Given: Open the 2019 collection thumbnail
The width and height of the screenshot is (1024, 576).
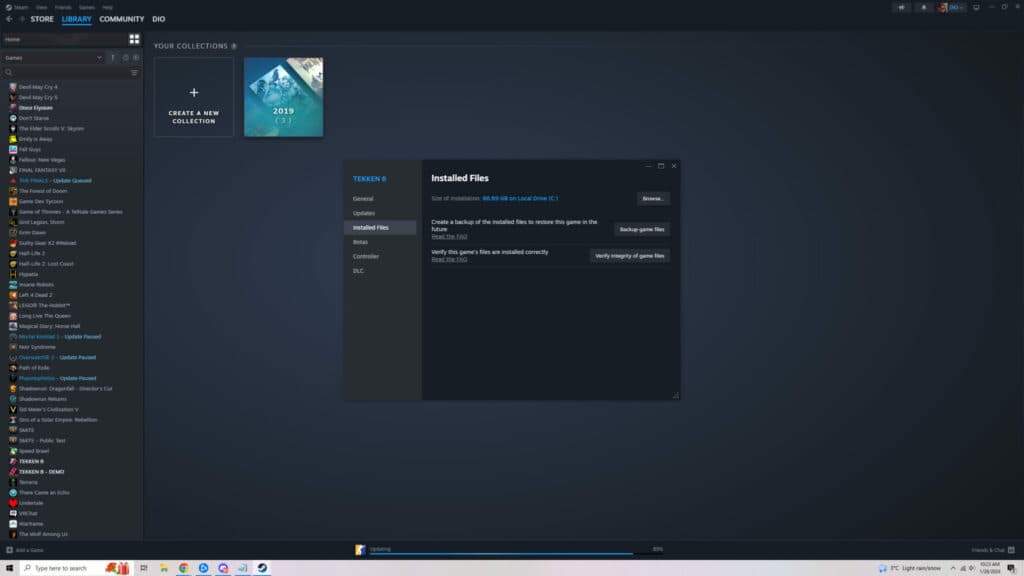Looking at the screenshot, I should click(x=283, y=97).
